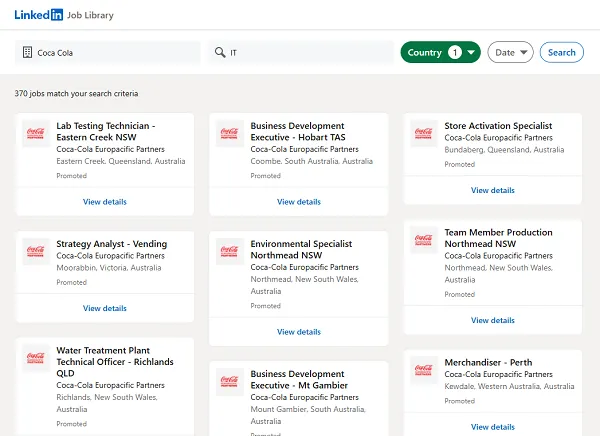
Task: Open Merchandiser - Perth job title
Action: [488, 362]
